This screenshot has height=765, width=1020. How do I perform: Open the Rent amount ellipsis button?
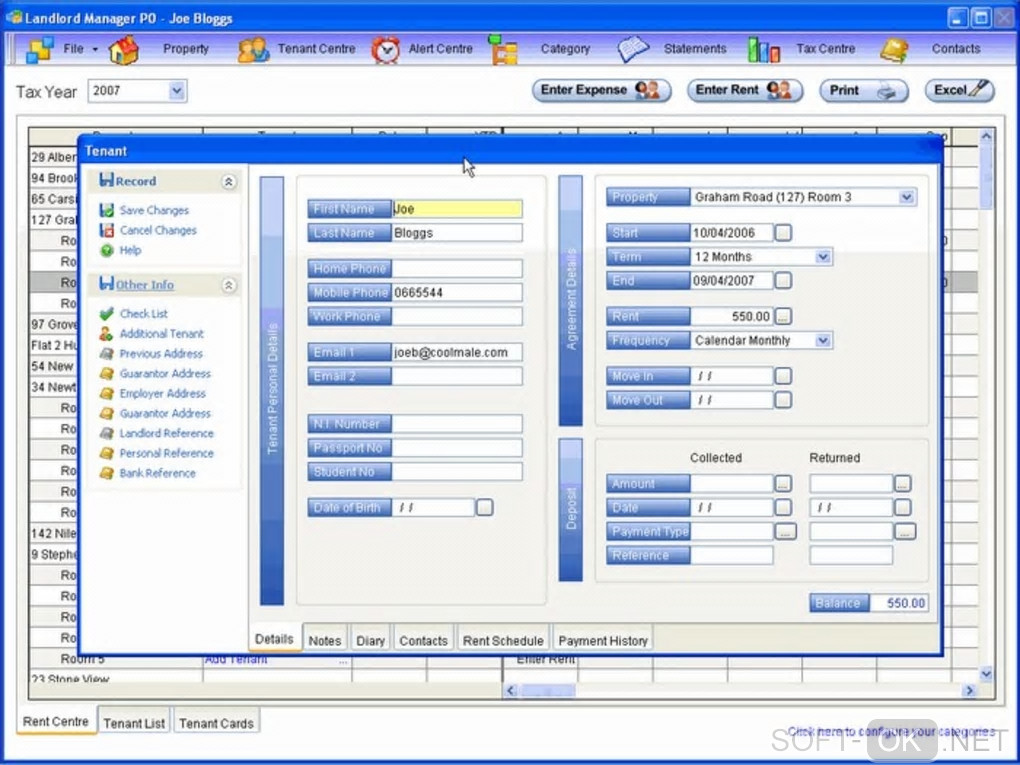pyautogui.click(x=783, y=317)
